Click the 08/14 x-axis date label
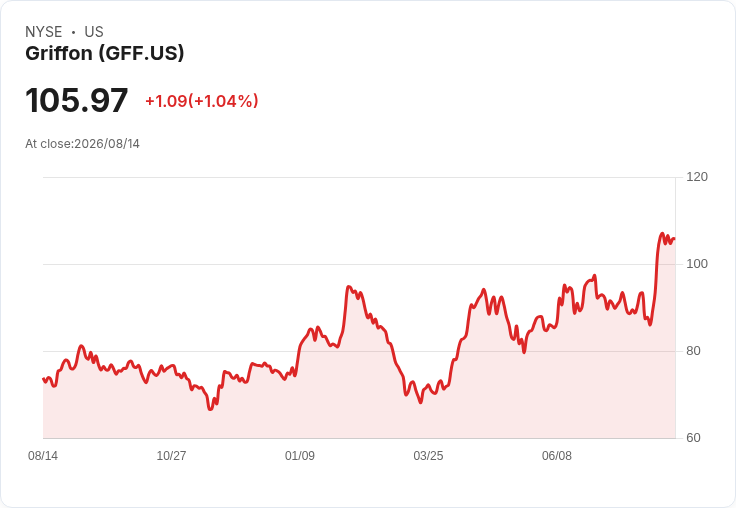Screen dimensions: 736x508 point(43,455)
